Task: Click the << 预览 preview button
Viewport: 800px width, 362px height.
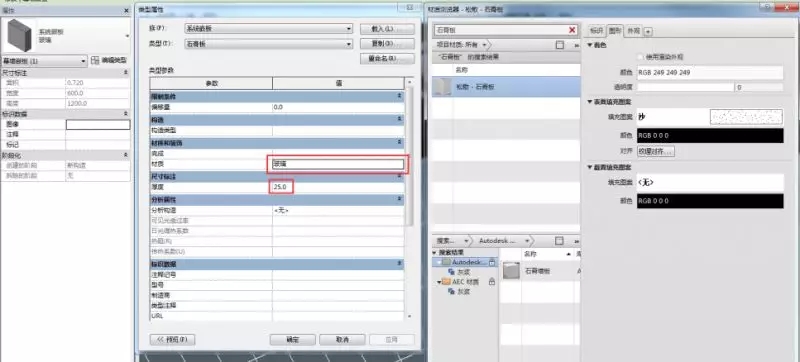Action: (x=172, y=340)
